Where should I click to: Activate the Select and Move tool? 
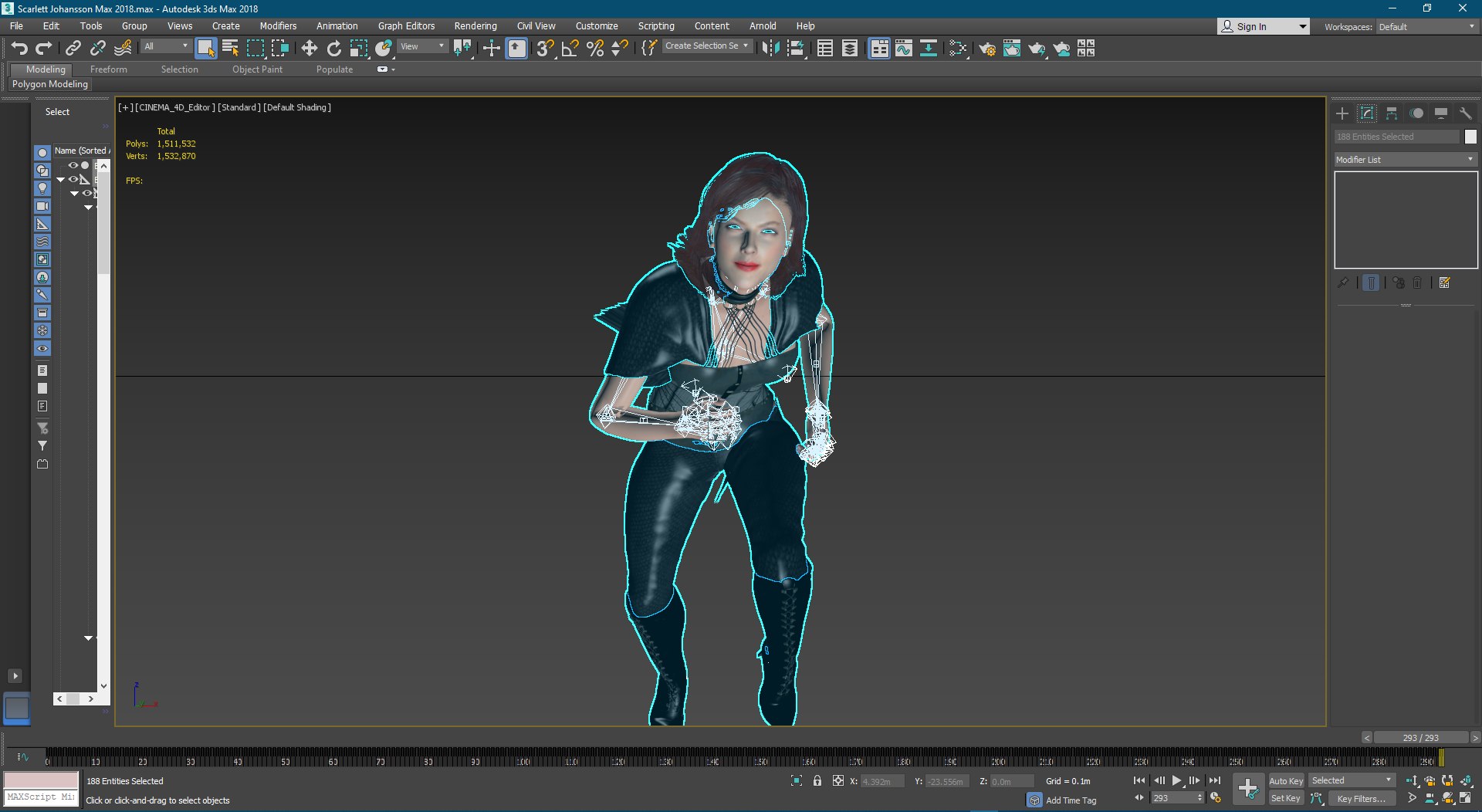click(309, 48)
